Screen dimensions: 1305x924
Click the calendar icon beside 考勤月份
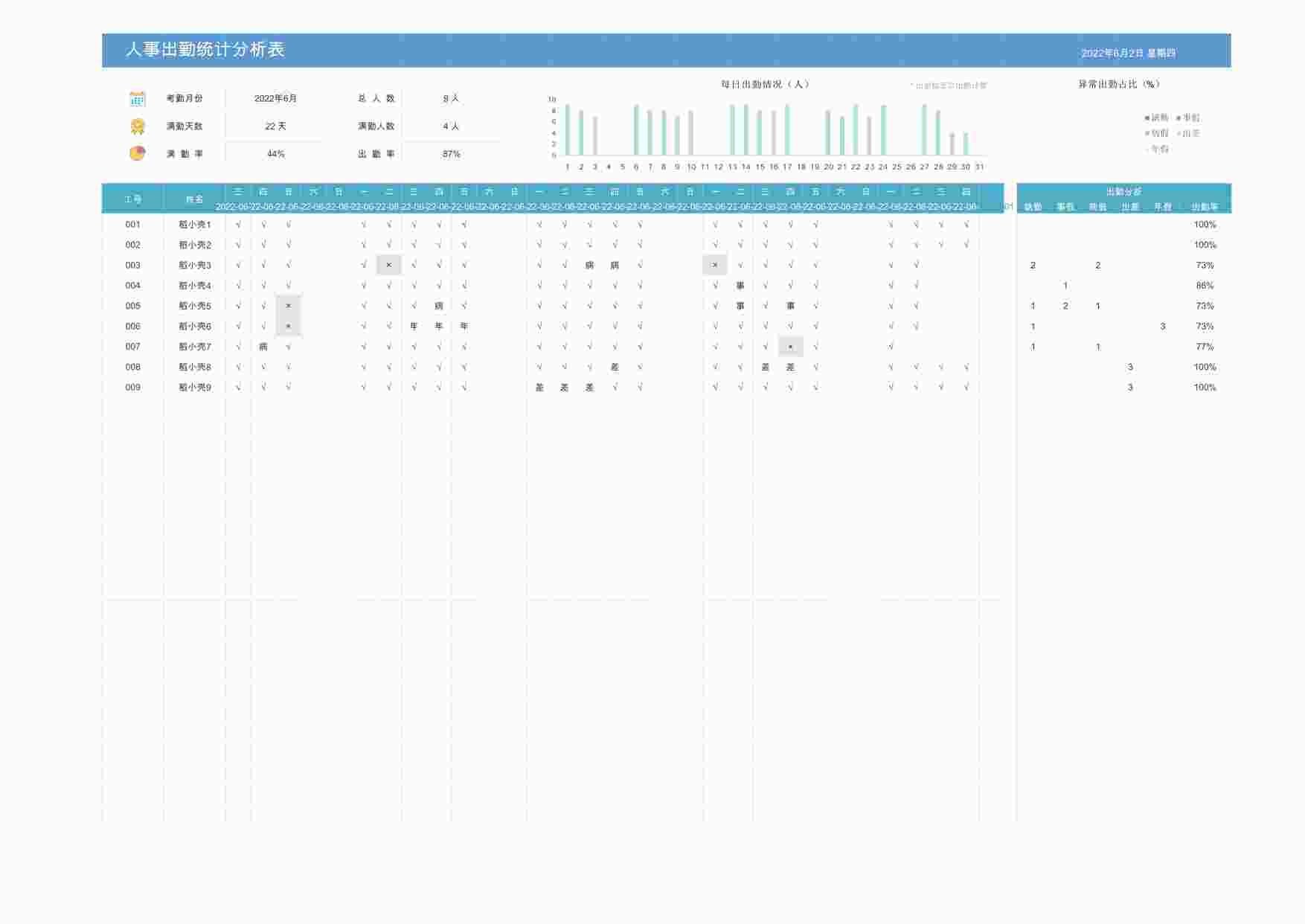click(137, 99)
